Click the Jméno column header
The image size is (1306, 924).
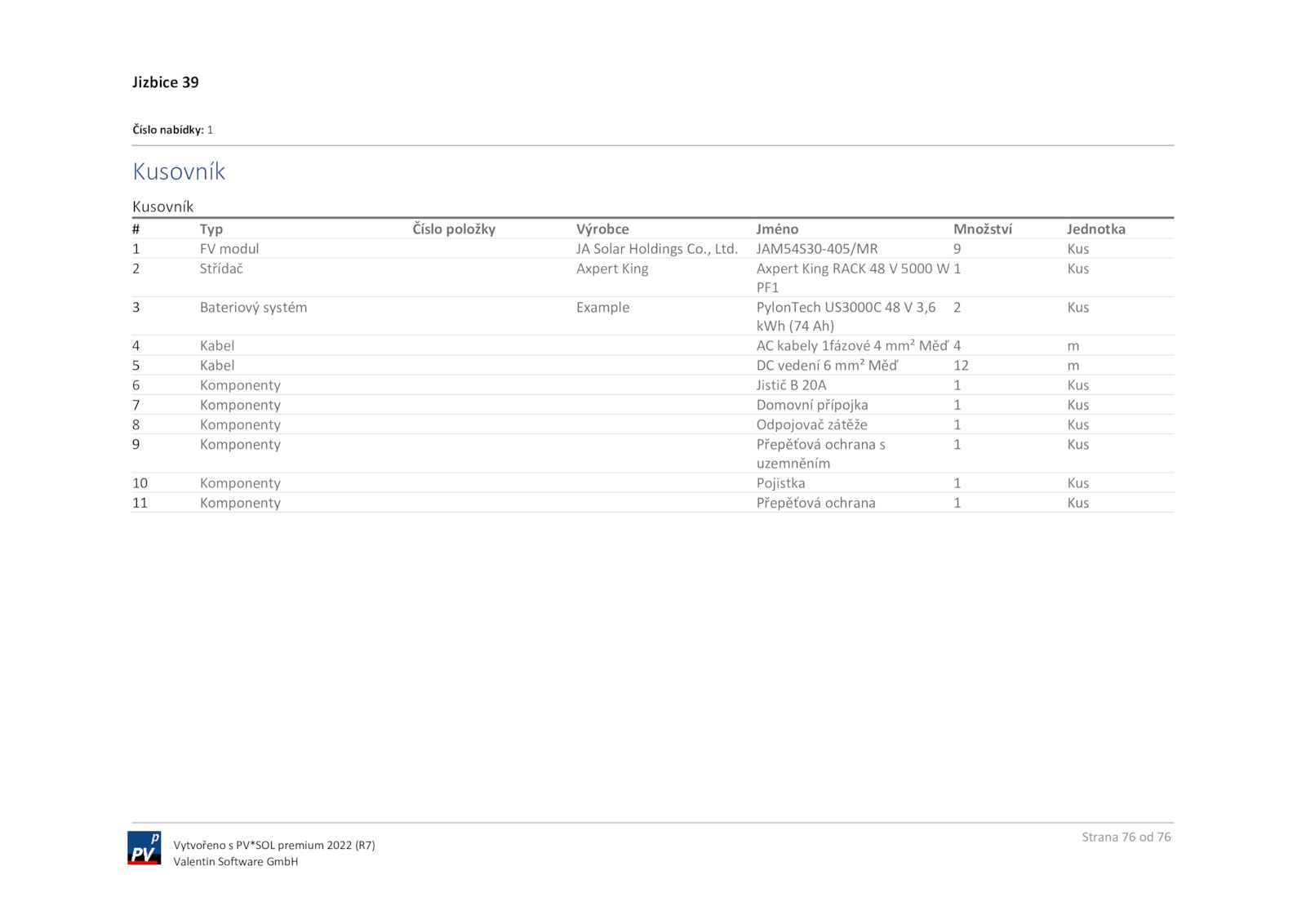point(777,229)
